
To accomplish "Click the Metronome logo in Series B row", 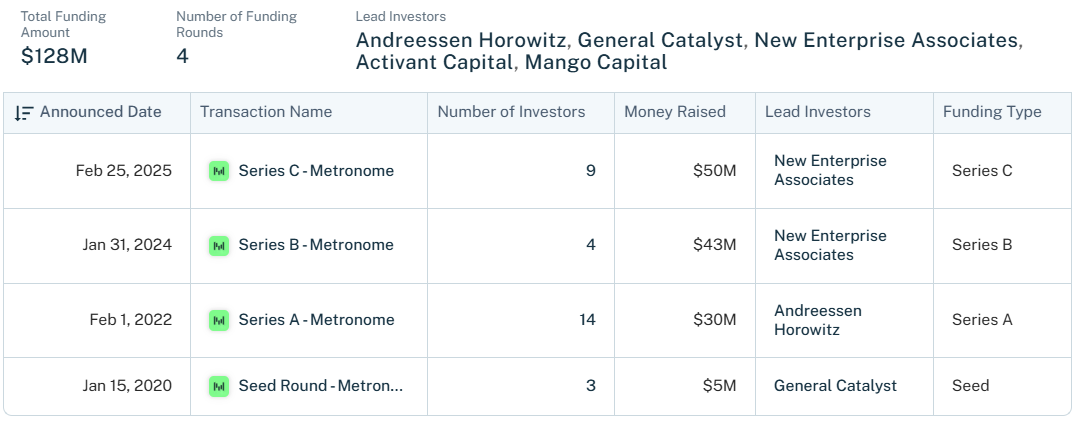I will pos(219,245).
